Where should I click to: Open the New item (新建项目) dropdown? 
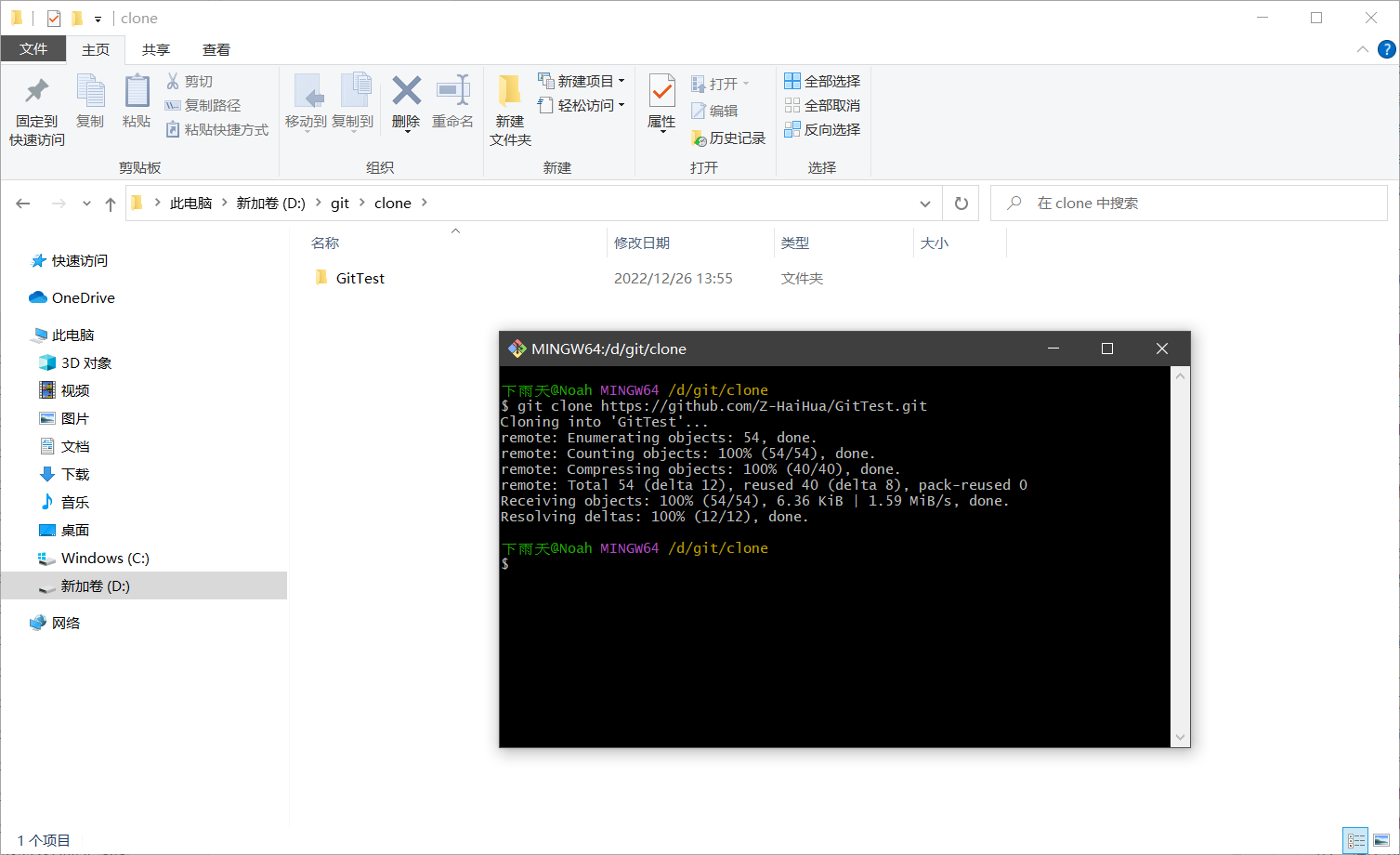pos(582,82)
